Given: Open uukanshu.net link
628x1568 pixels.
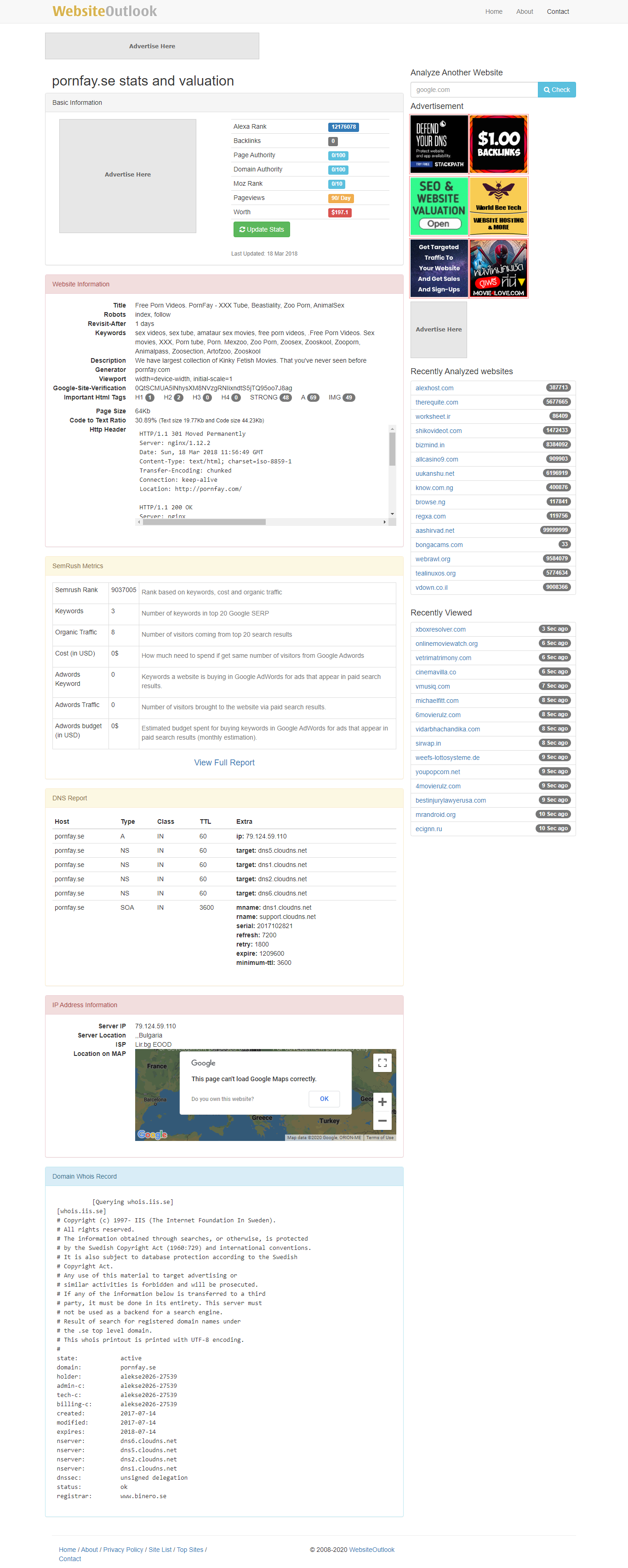Looking at the screenshot, I should pyautogui.click(x=435, y=473).
